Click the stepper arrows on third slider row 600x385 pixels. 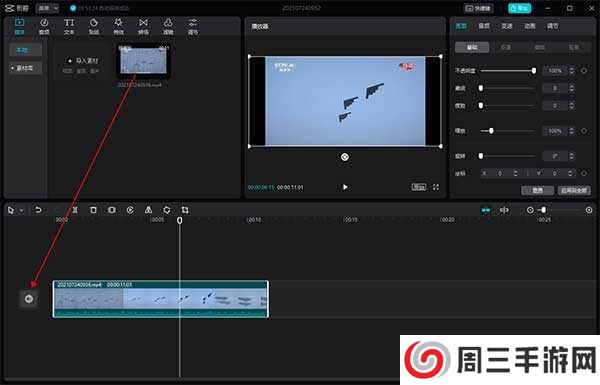pos(571,106)
